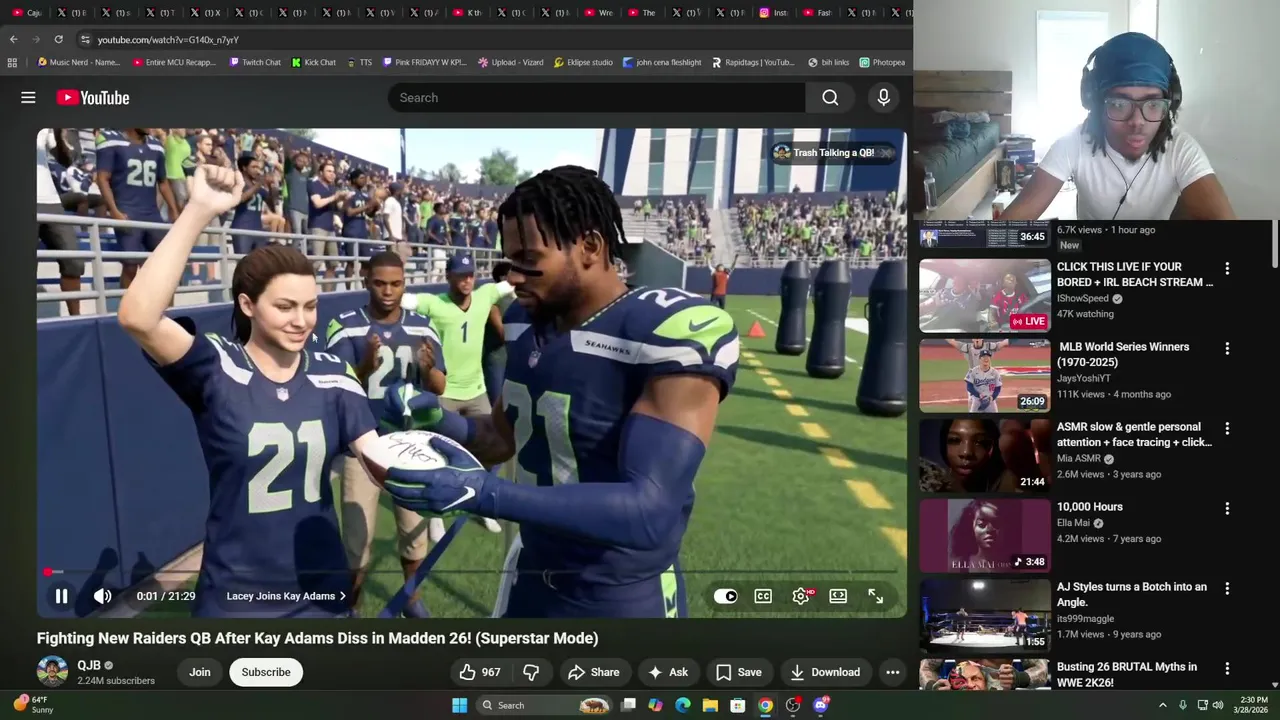Screen dimensions: 1280x720
Task: Click the QJB channel name link
Action: [x=89, y=665]
